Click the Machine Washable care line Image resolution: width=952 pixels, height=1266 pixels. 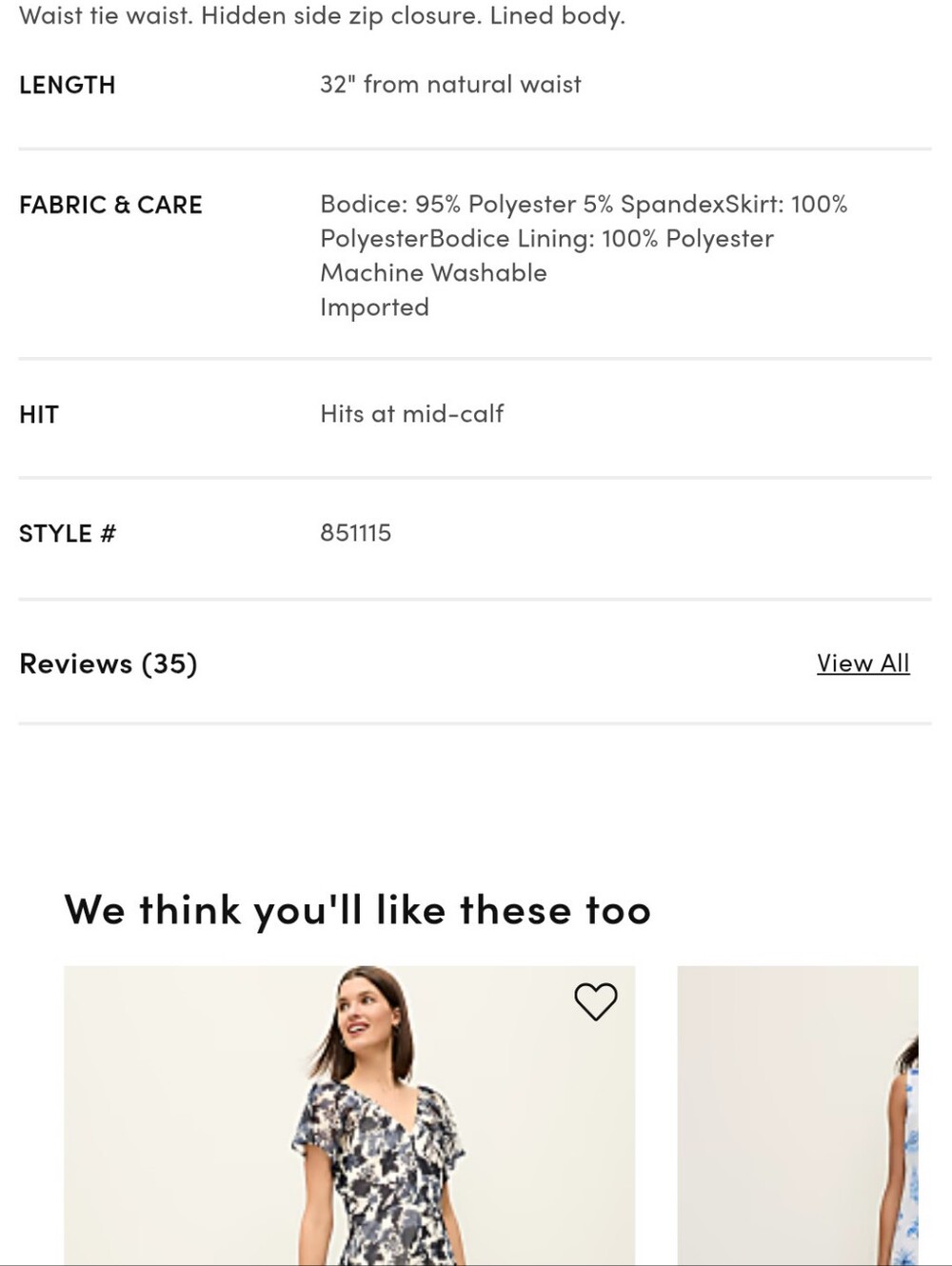434,273
